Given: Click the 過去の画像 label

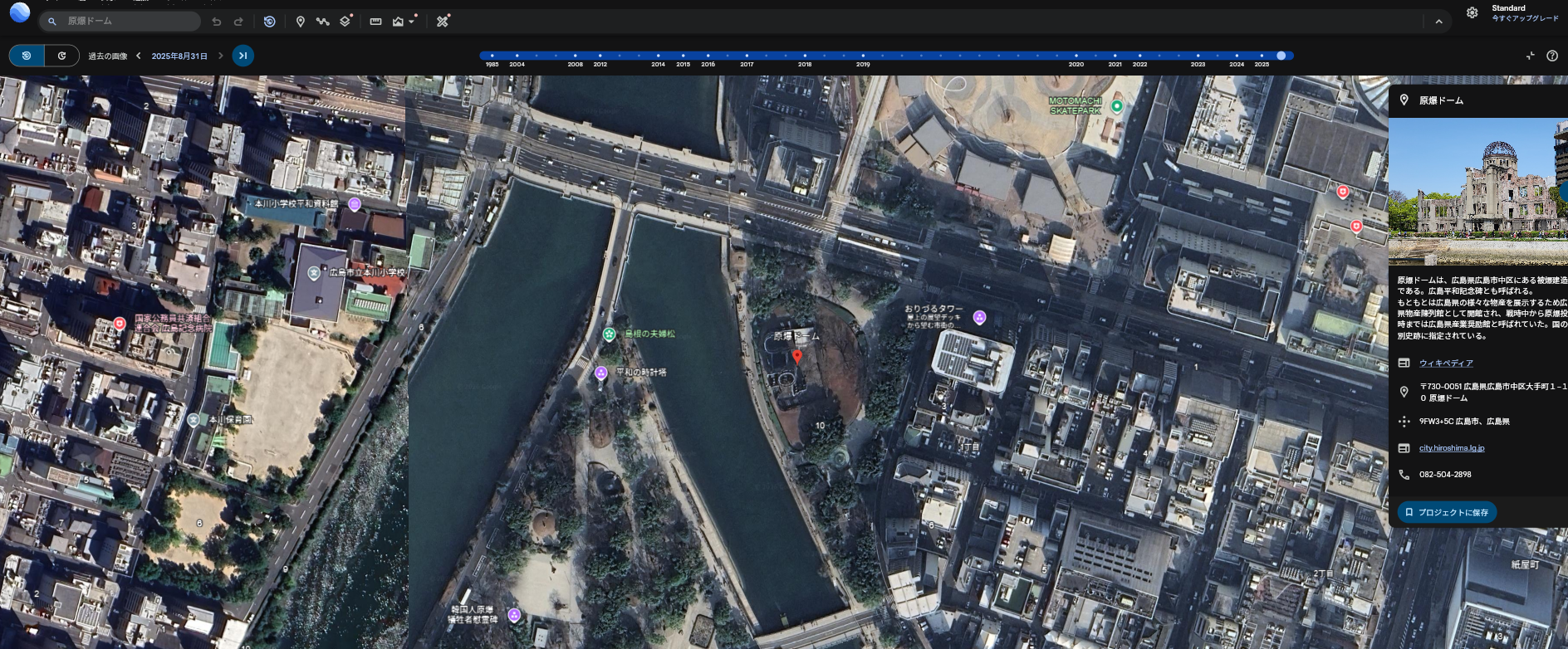Looking at the screenshot, I should pyautogui.click(x=108, y=56).
